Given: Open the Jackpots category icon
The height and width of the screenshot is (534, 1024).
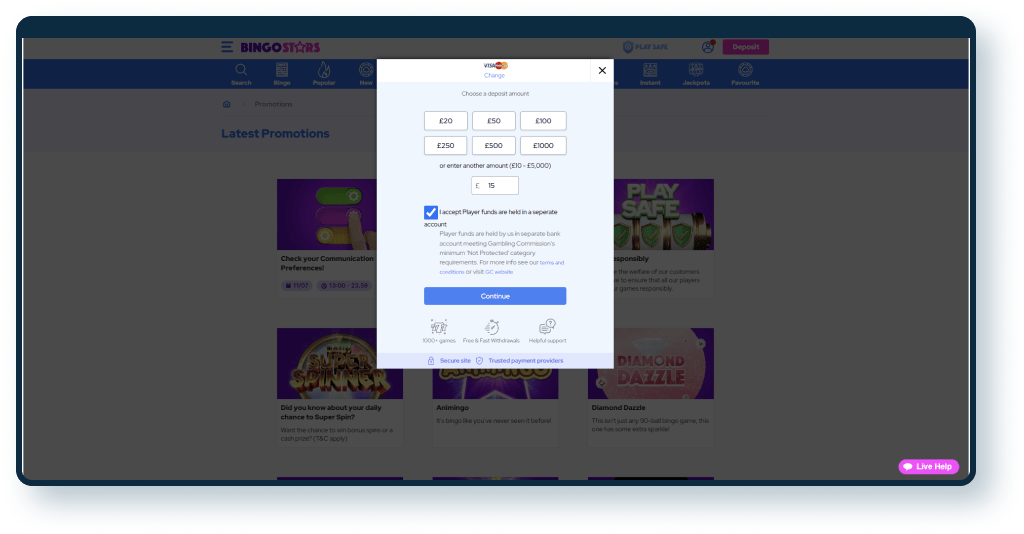Looking at the screenshot, I should (x=697, y=73).
